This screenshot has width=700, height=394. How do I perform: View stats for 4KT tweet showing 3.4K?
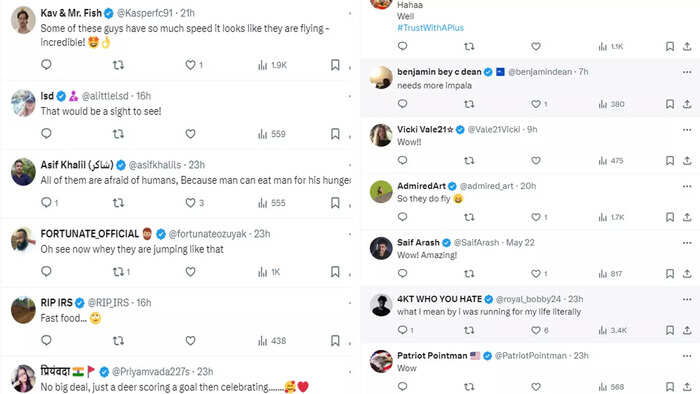pyautogui.click(x=612, y=330)
